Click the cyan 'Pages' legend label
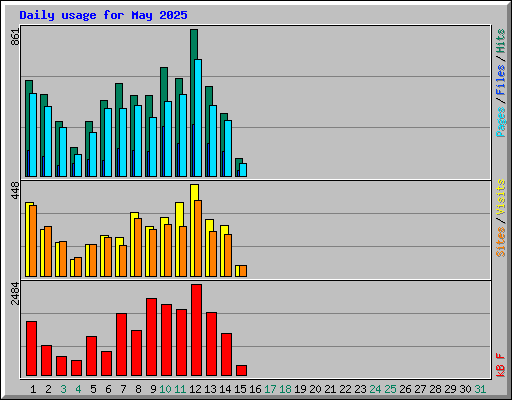This screenshot has width=512, height=400. pos(500,122)
